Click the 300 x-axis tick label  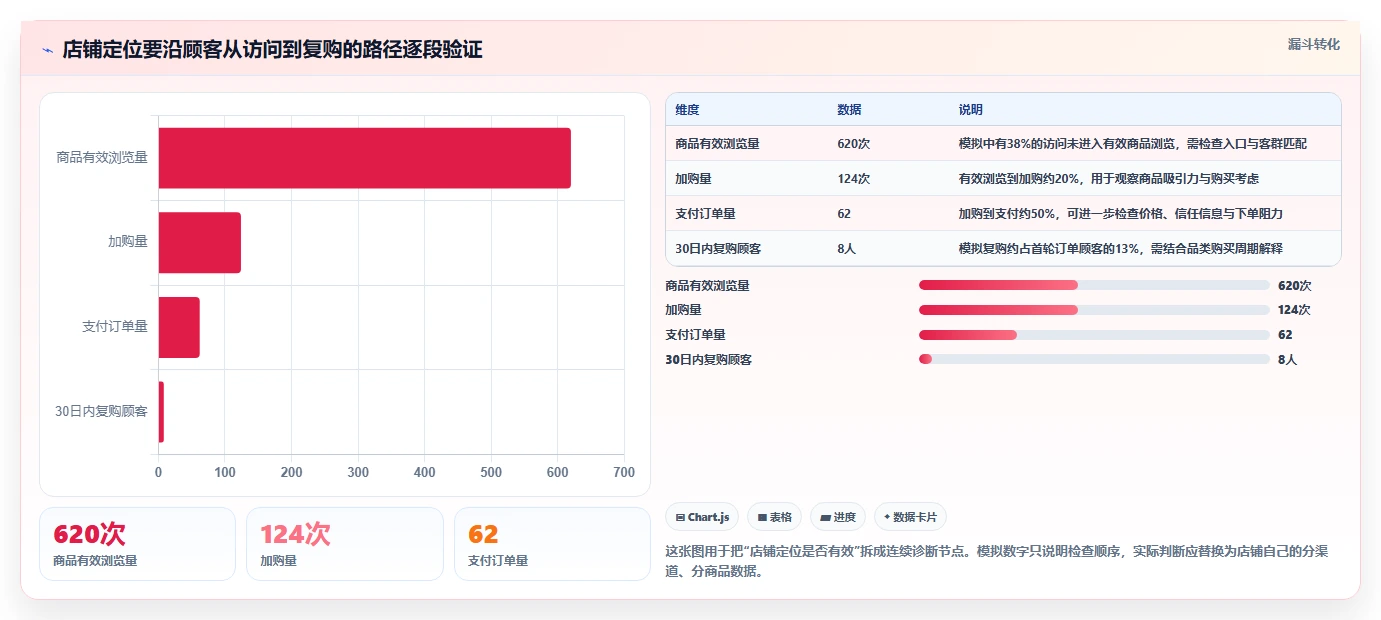358,472
